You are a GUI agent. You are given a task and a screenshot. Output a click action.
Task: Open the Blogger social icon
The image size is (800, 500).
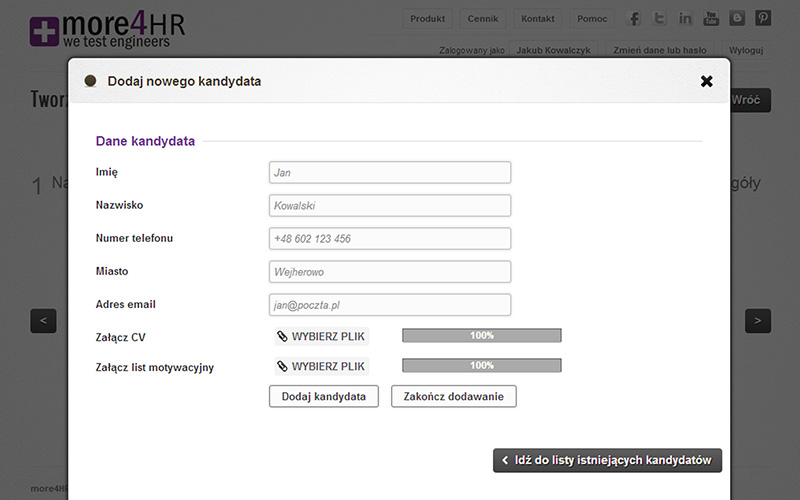[737, 18]
